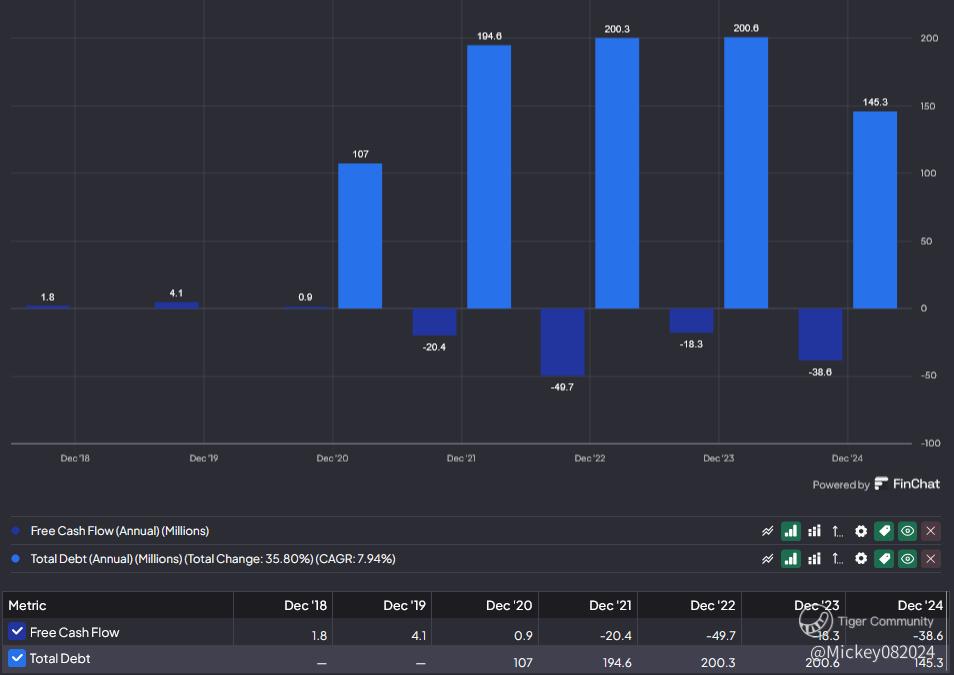Click the Total Debt blue legend dot
The image size is (954, 675).
(x=15, y=559)
